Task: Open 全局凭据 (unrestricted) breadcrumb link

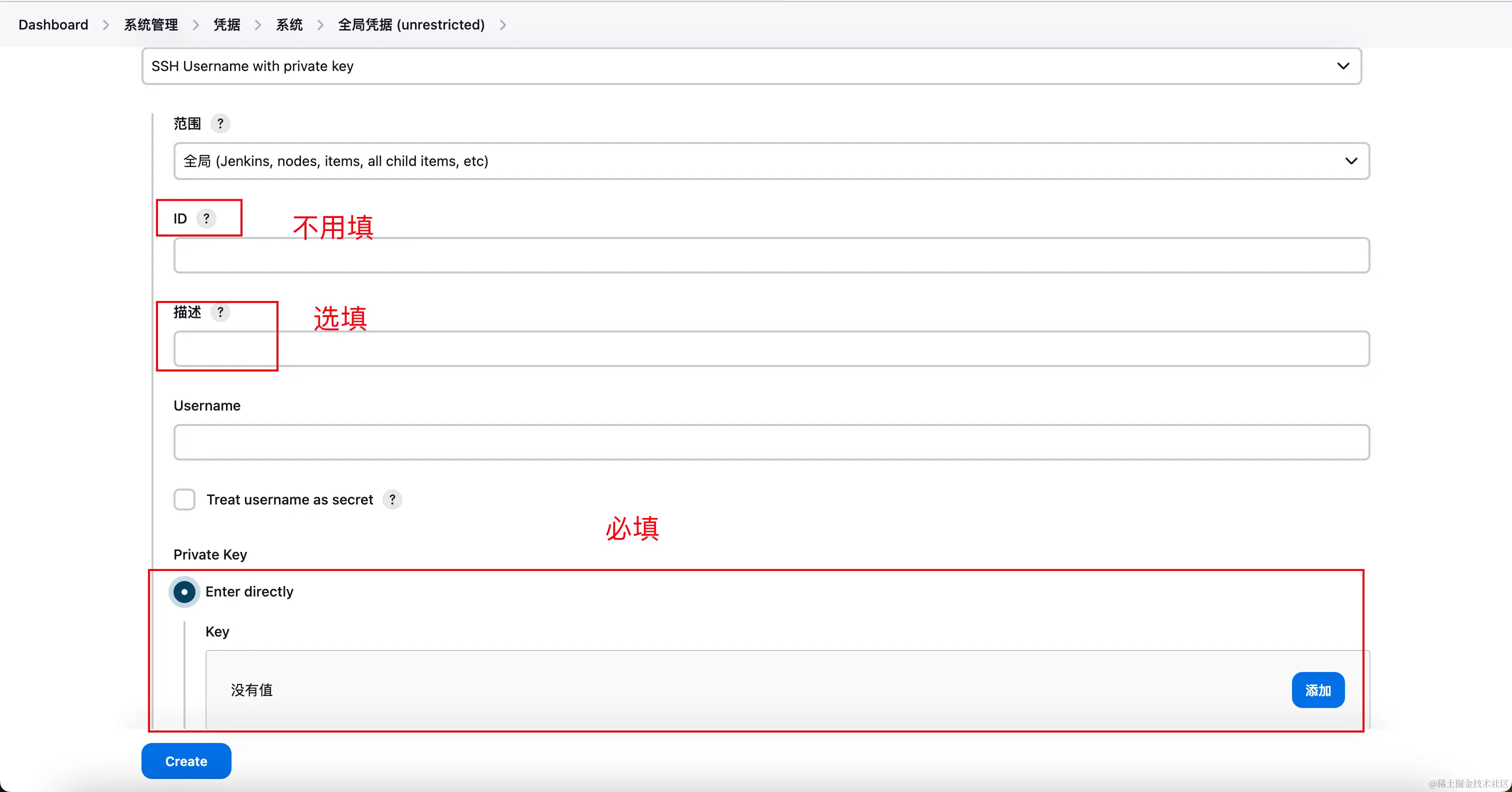Action: point(411,25)
